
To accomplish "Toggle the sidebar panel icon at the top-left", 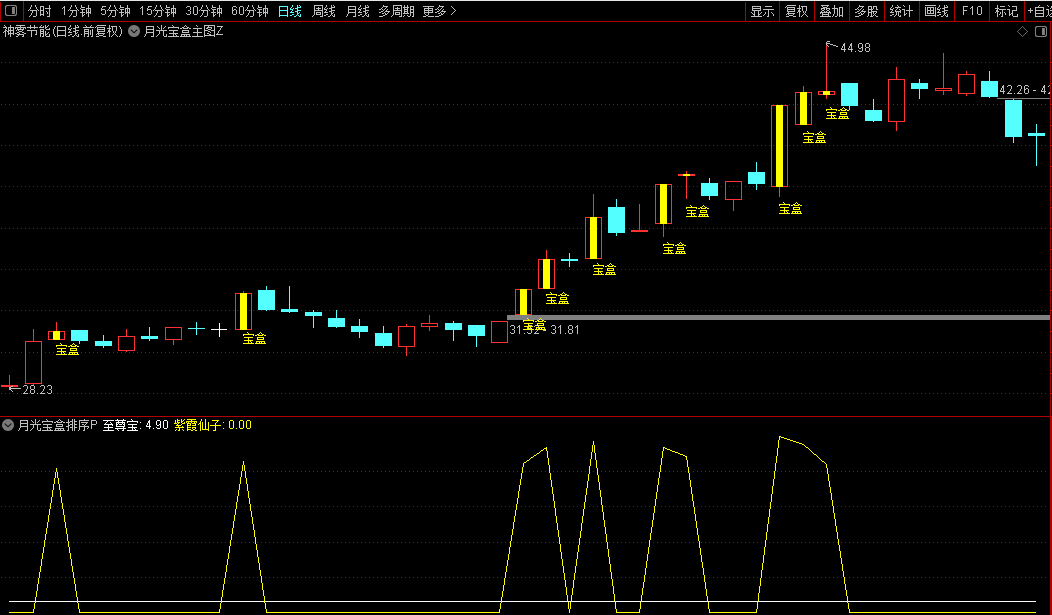I will point(11,11).
